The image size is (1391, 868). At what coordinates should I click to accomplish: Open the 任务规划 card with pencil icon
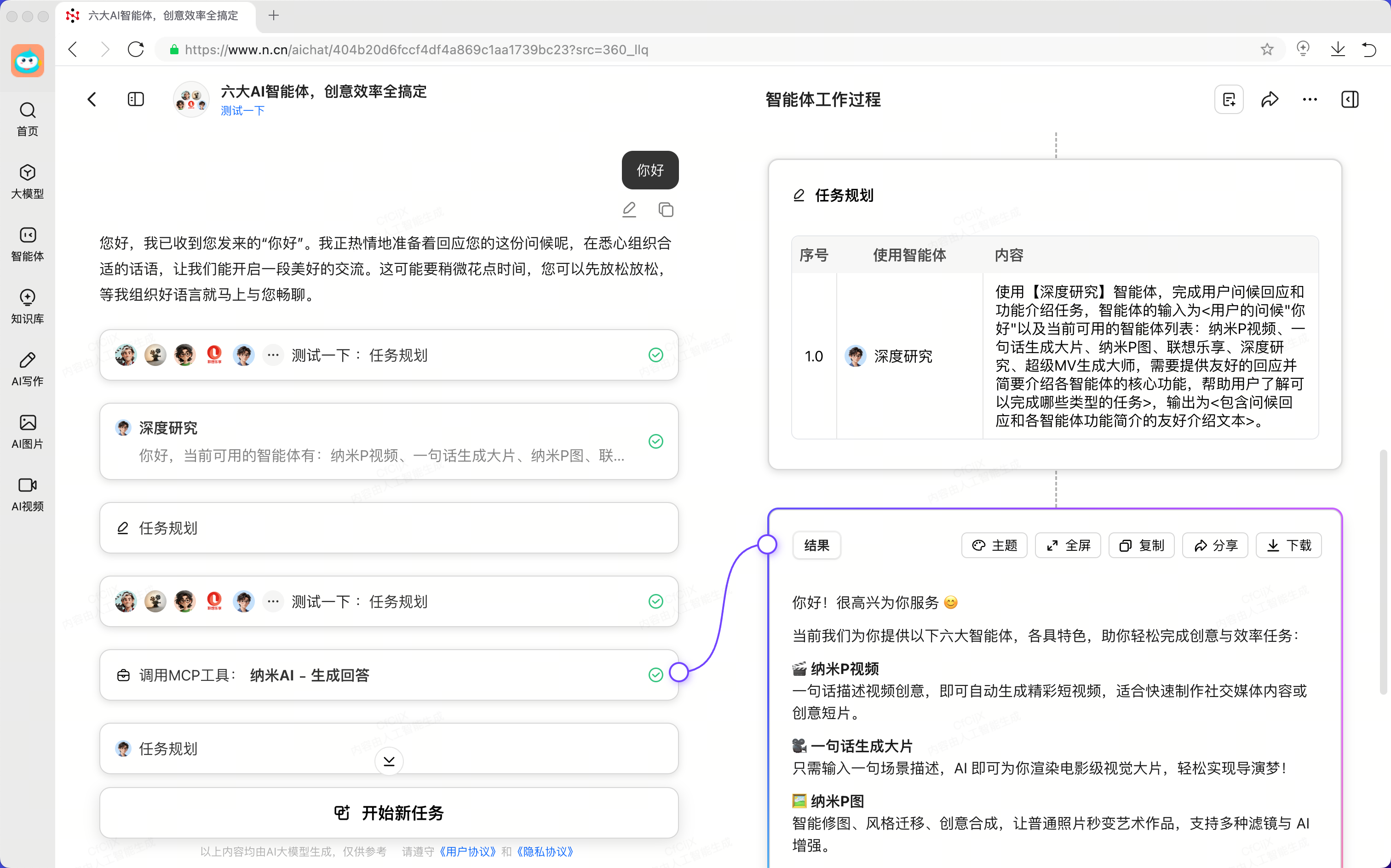389,528
